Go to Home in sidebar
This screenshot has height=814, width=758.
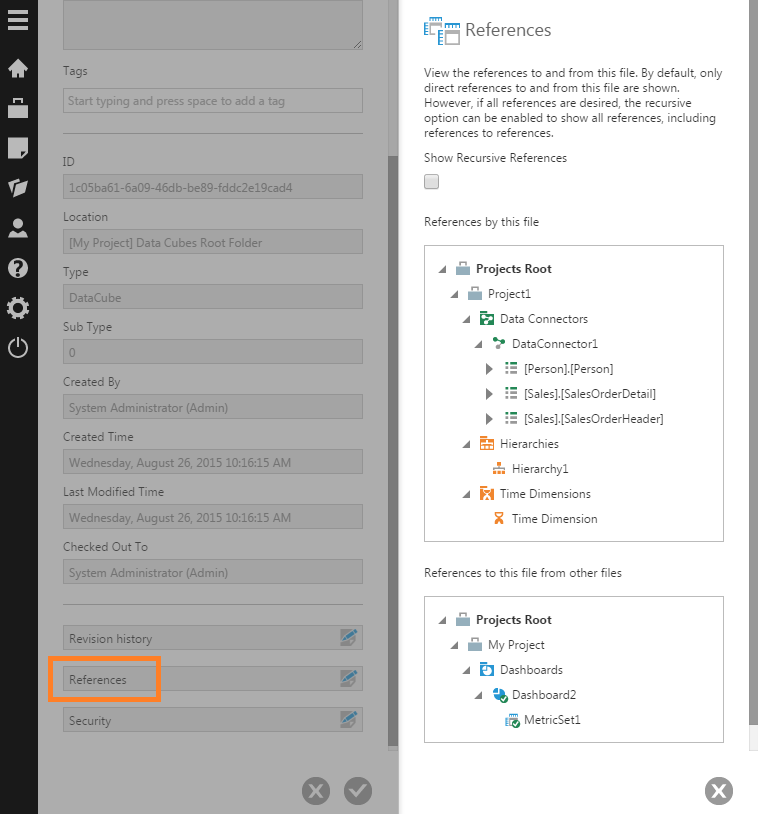(x=18, y=68)
